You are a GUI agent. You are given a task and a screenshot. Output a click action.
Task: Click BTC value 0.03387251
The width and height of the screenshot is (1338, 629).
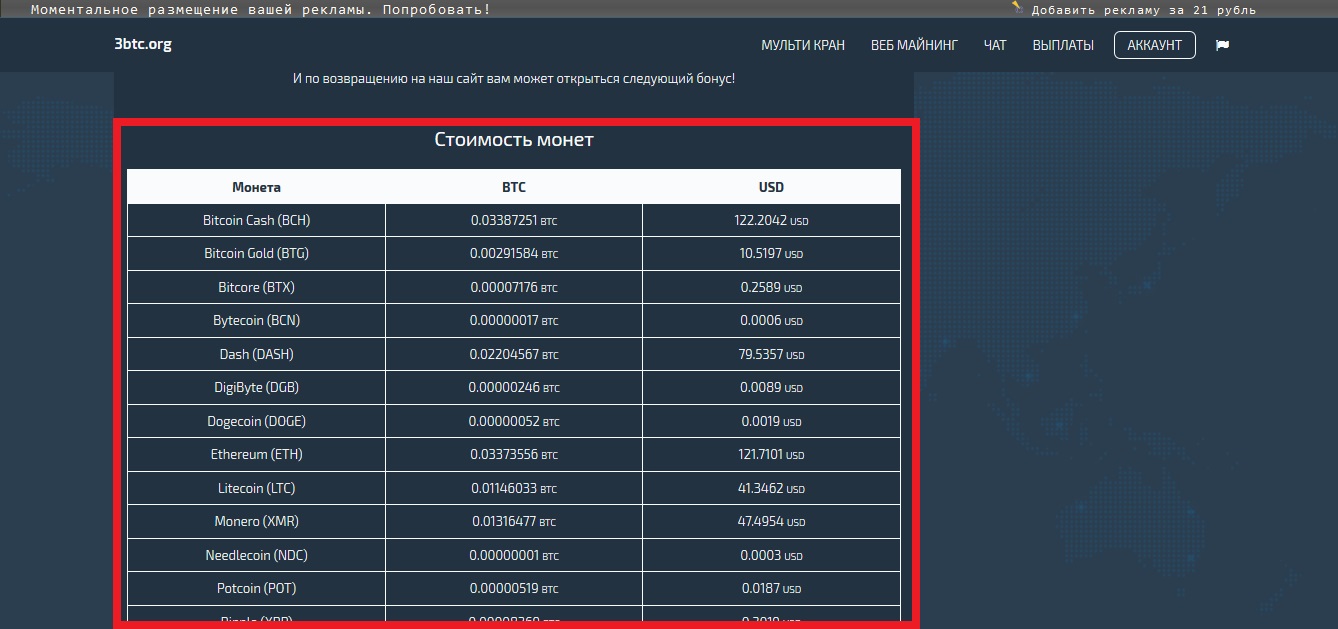514,220
